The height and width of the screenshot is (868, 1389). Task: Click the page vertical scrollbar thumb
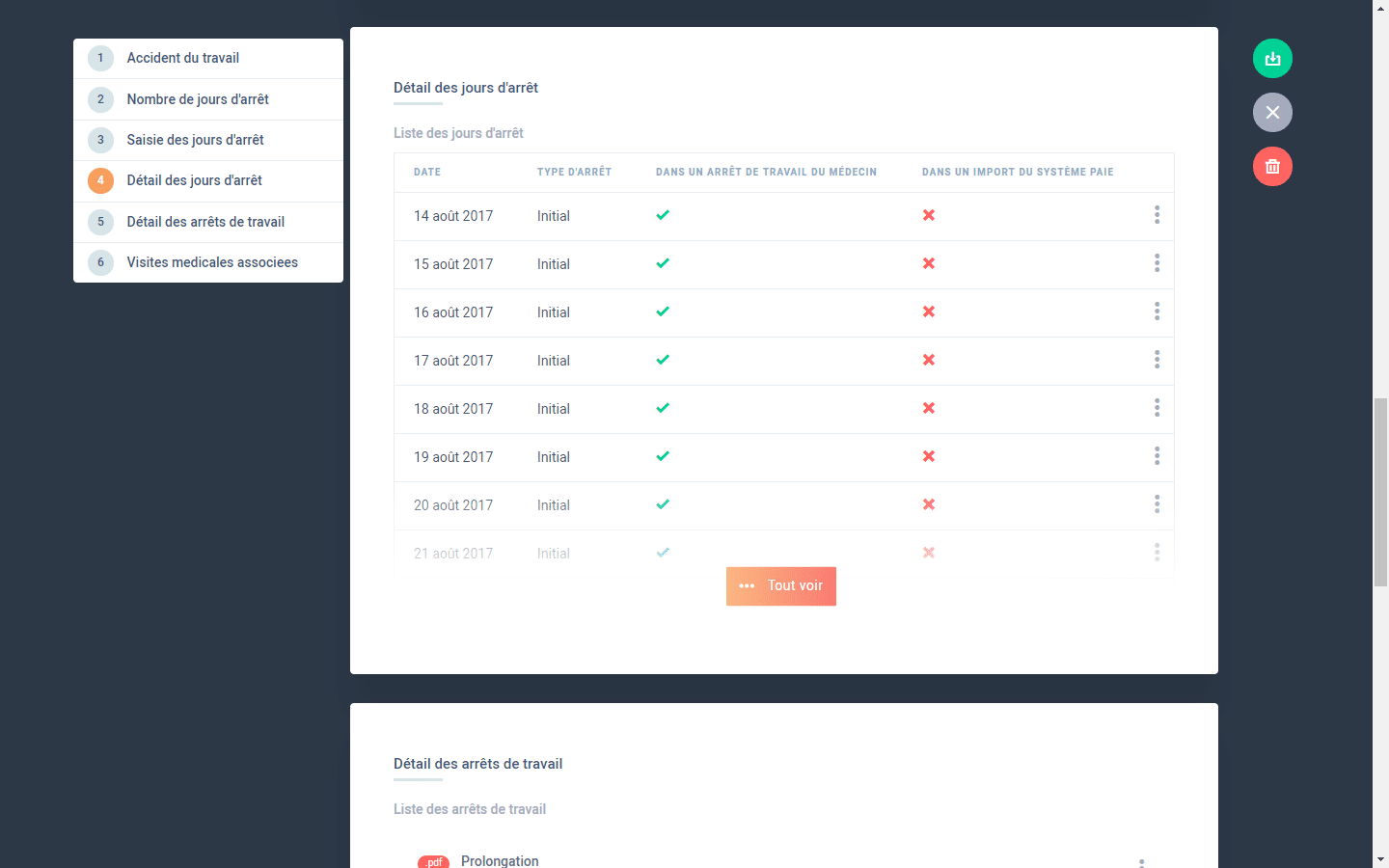point(1381,492)
